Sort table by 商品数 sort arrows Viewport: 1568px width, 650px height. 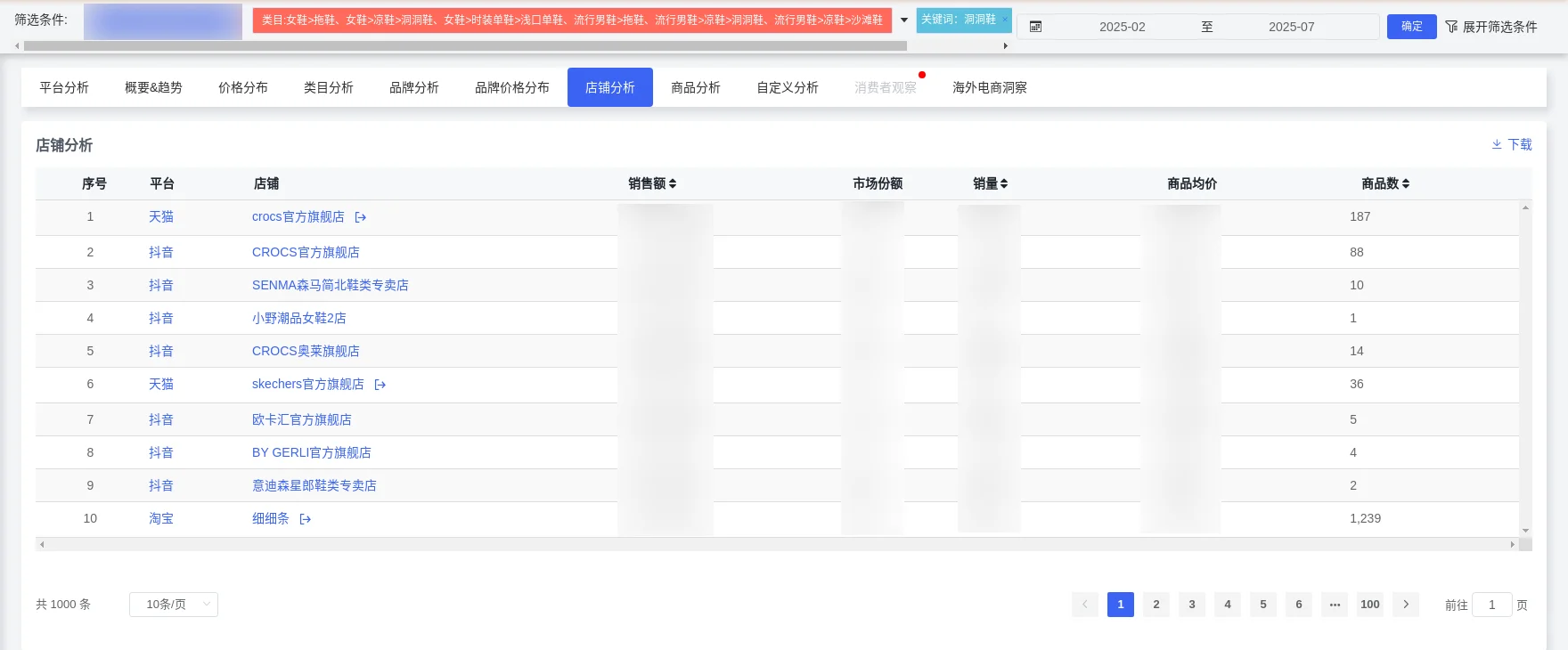(x=1406, y=183)
